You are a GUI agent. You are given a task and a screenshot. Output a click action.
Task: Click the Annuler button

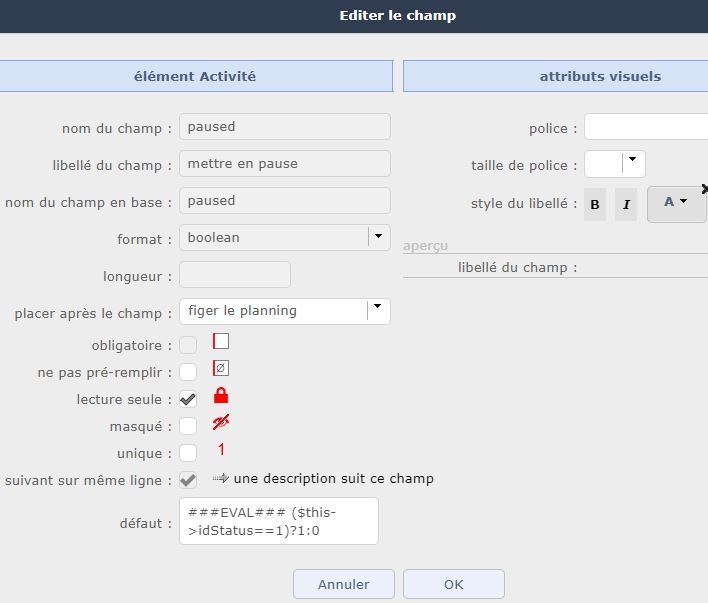(x=344, y=584)
